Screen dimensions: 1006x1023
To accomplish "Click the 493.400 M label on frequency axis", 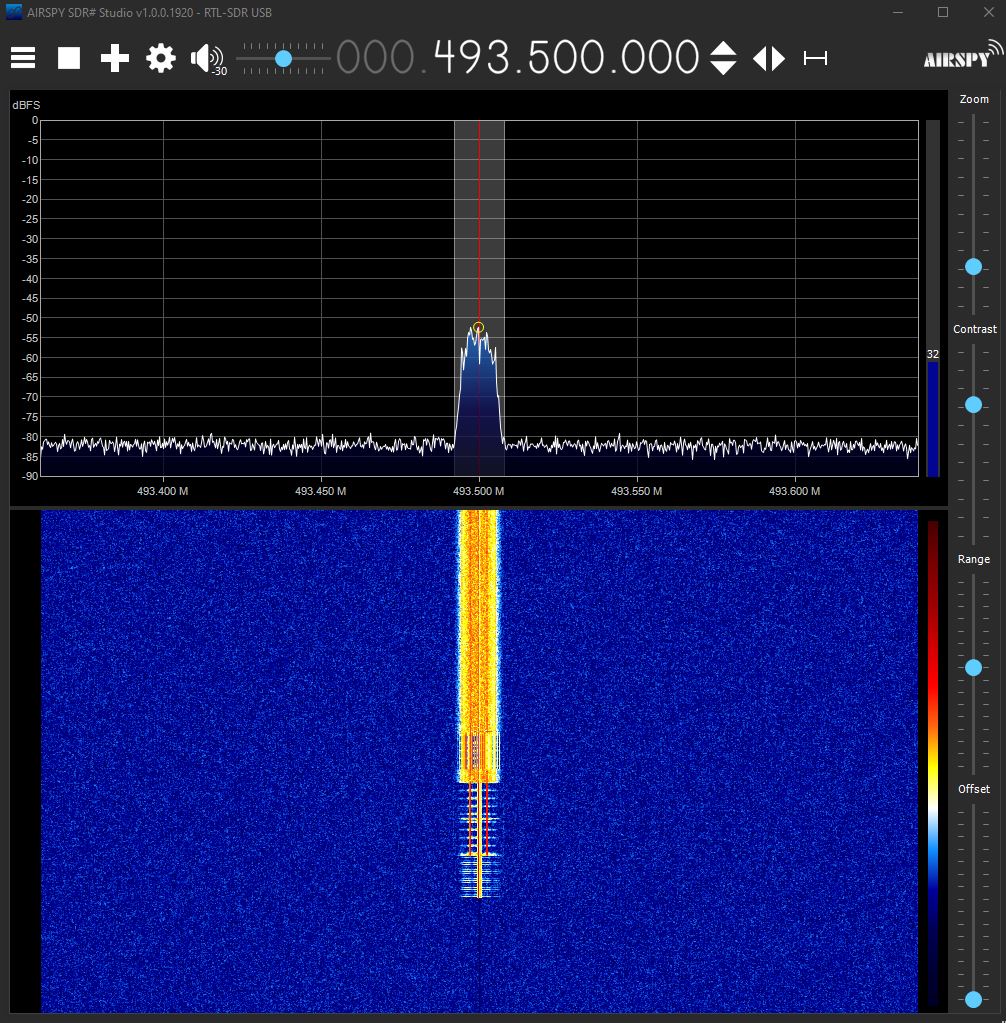I will [163, 491].
